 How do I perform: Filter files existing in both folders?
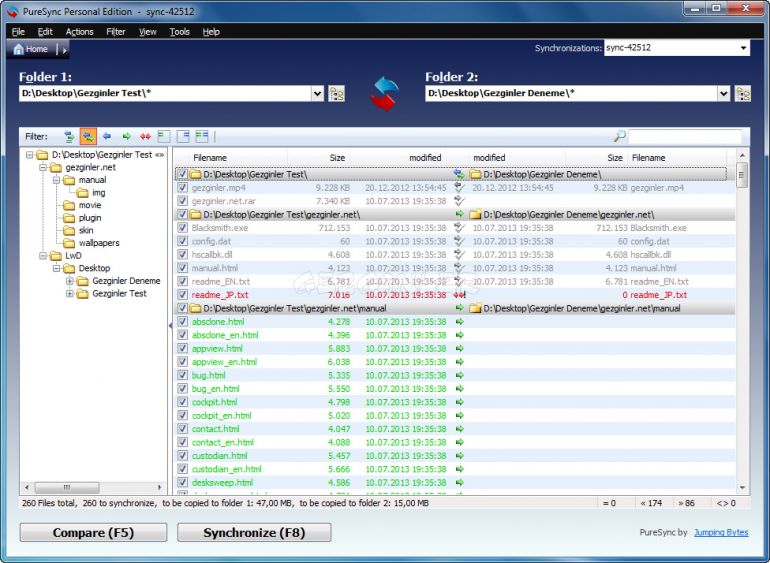(202, 136)
